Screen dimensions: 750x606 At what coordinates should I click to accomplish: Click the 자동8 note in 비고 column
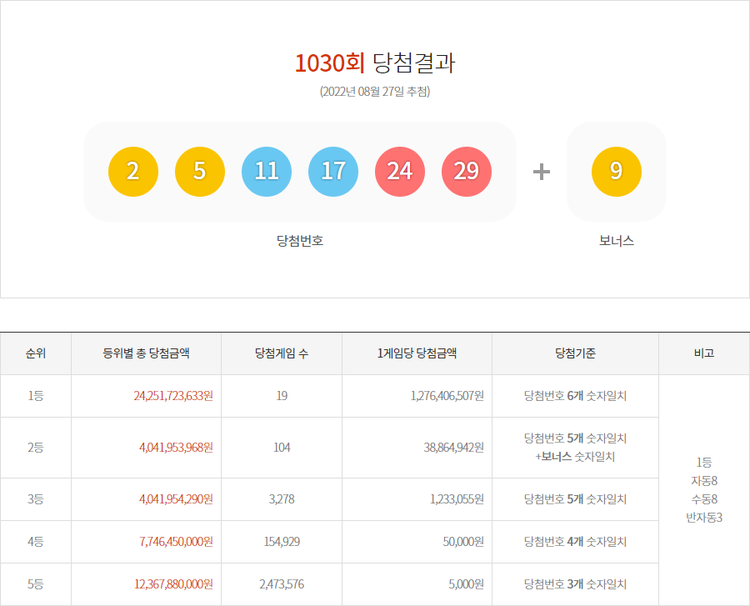click(x=704, y=481)
